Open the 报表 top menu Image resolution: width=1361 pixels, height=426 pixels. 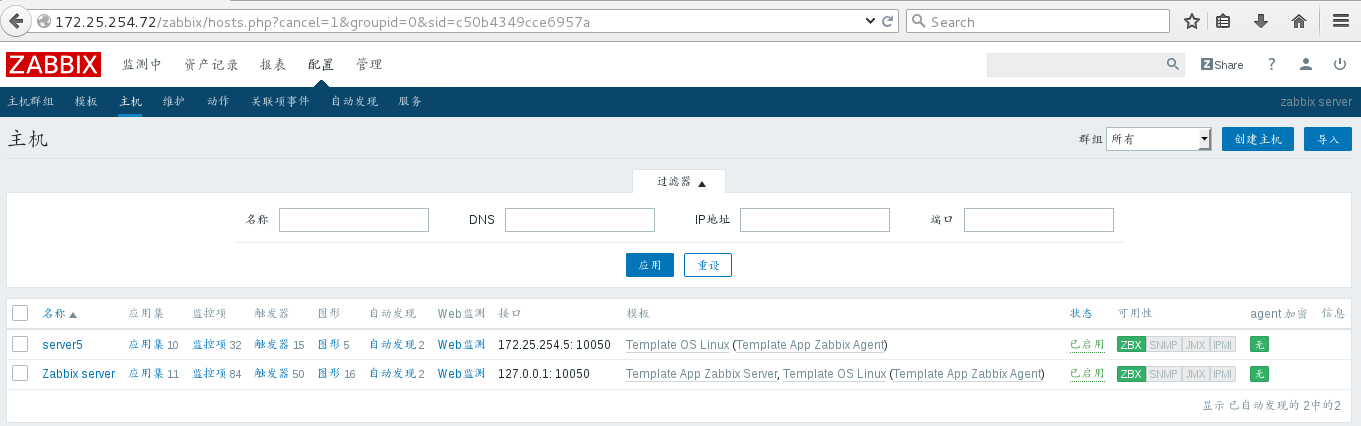tap(273, 65)
